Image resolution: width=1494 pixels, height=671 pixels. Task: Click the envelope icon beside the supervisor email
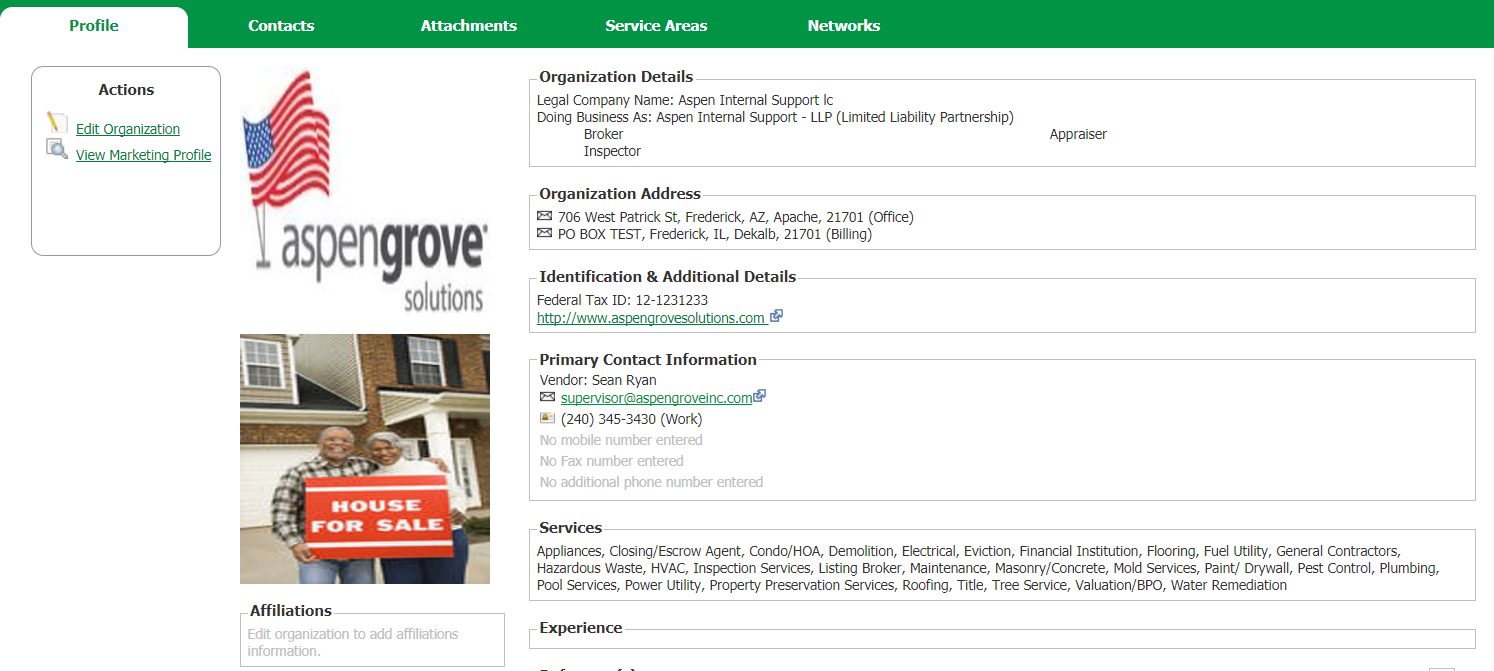click(547, 397)
